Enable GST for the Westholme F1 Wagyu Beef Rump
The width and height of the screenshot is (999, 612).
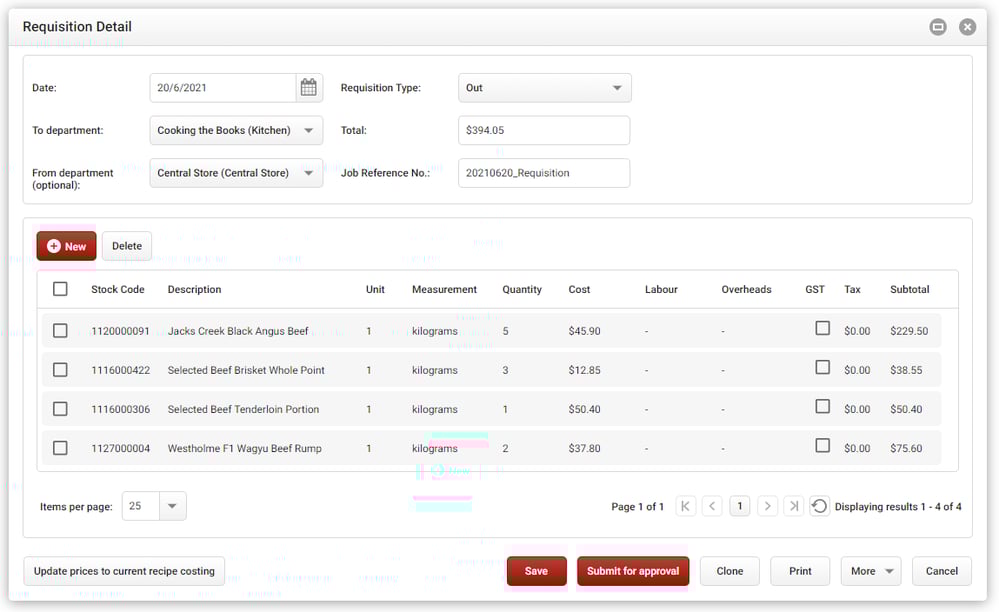(x=822, y=446)
